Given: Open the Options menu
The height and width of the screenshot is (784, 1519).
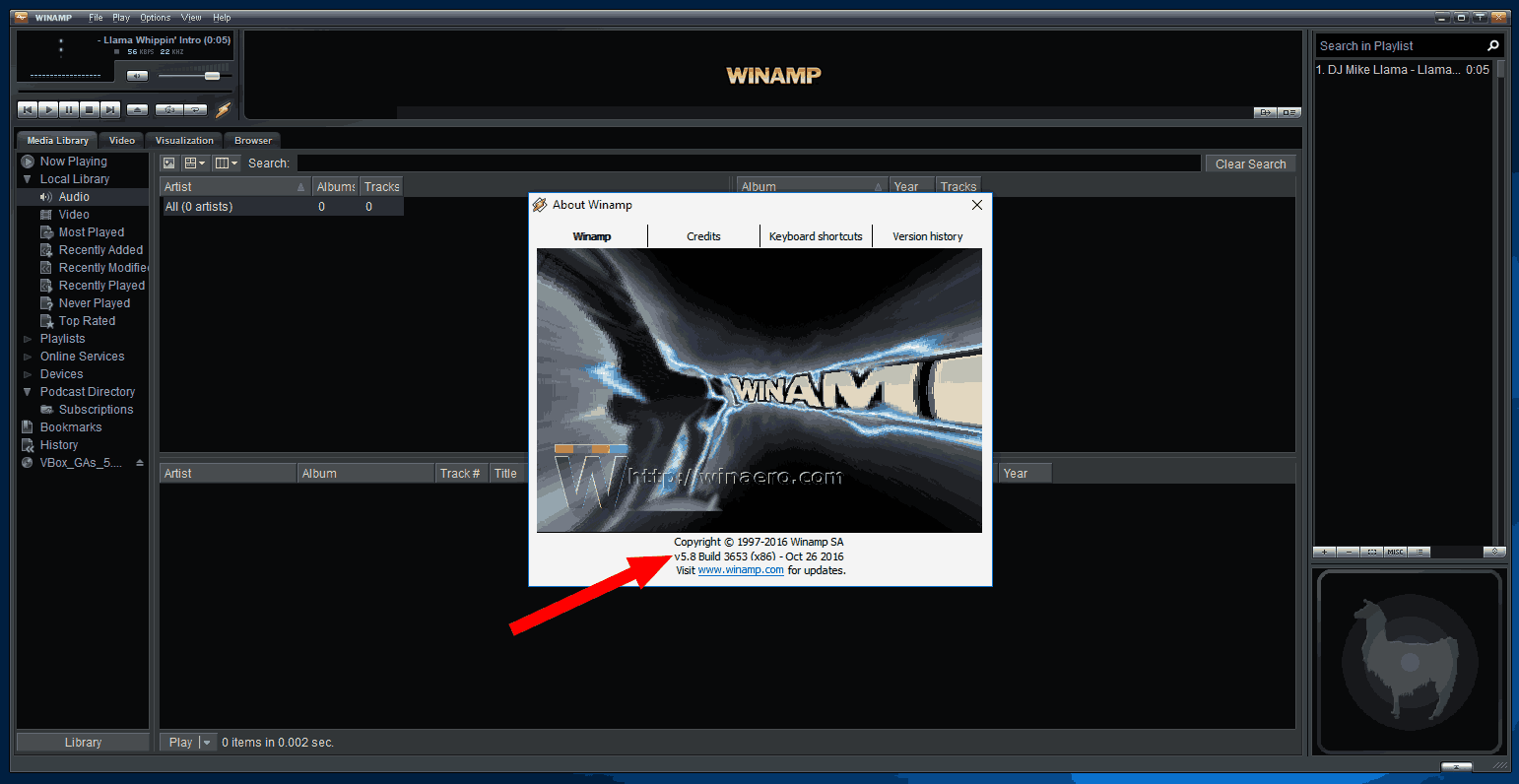Looking at the screenshot, I should click(156, 18).
